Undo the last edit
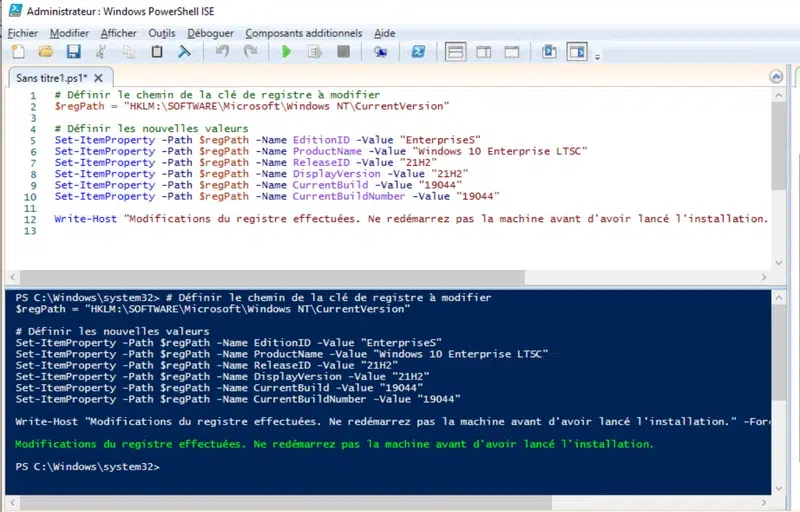This screenshot has width=800, height=512. tap(222, 52)
